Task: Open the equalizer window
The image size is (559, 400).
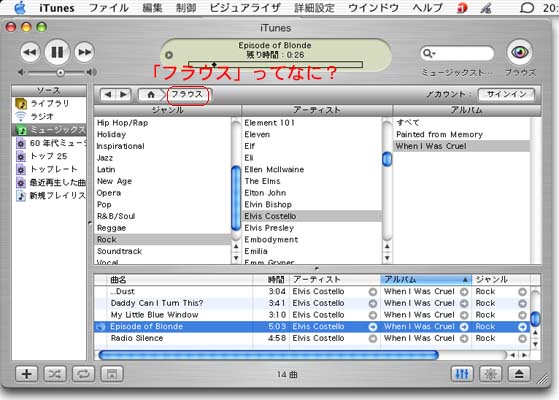Action: [462, 374]
